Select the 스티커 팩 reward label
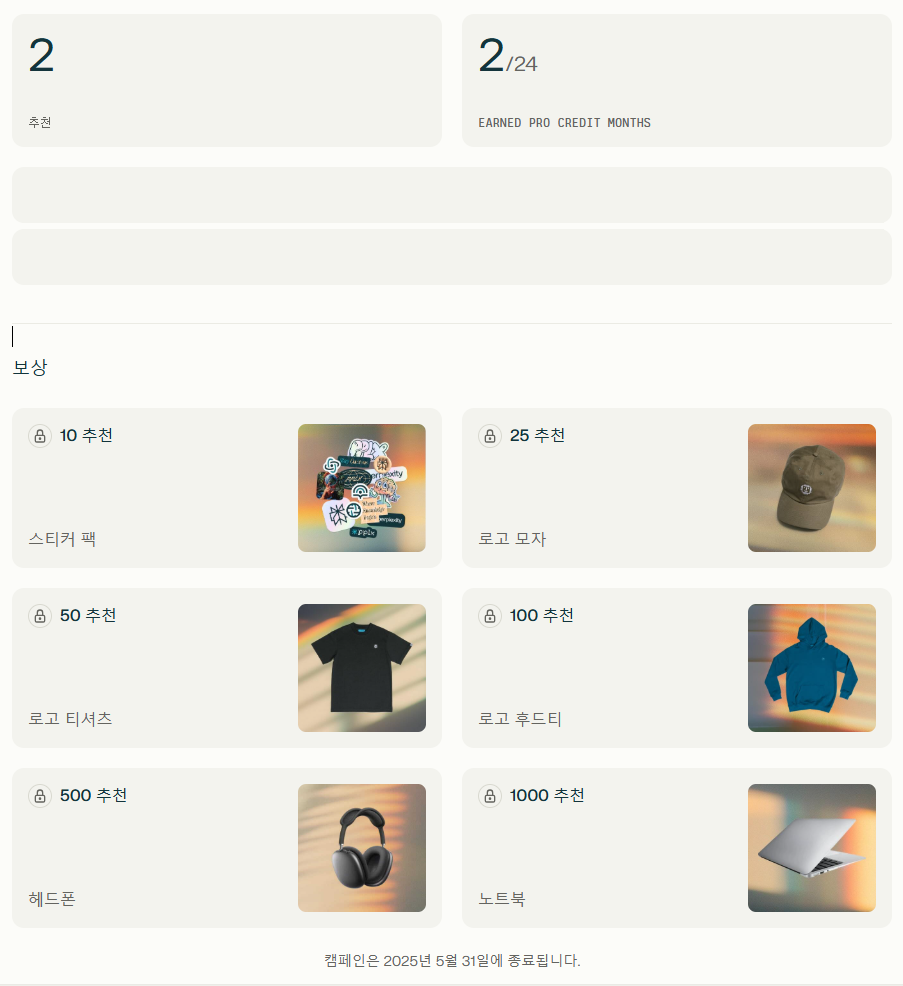The image size is (903, 986). click(62, 539)
